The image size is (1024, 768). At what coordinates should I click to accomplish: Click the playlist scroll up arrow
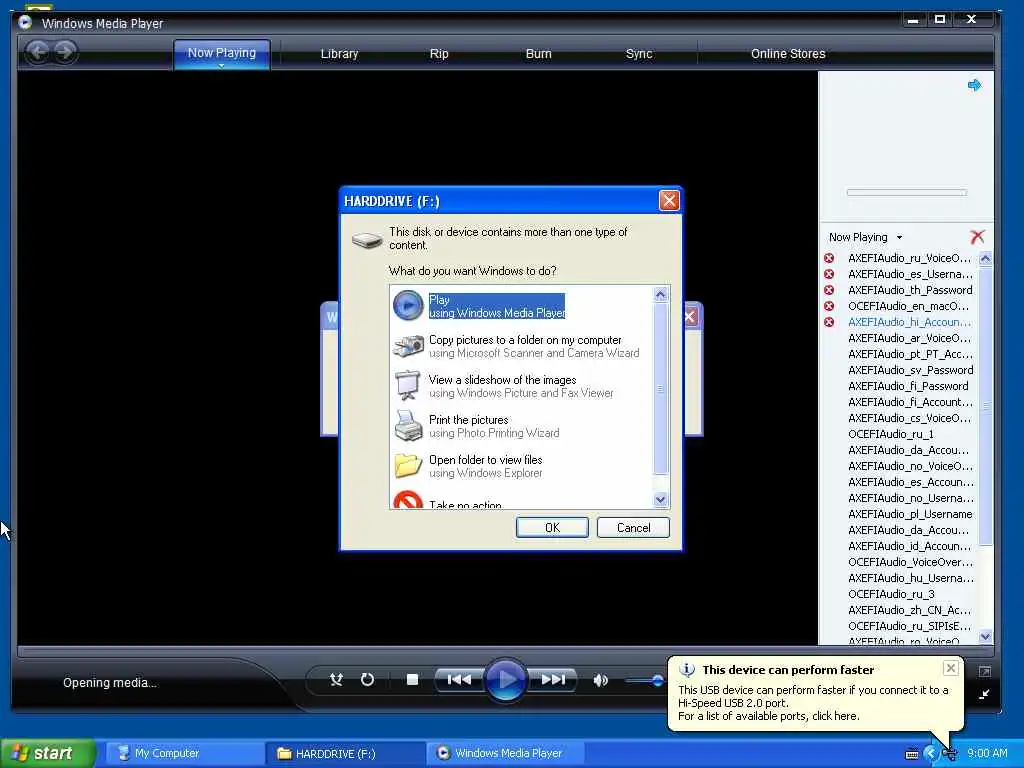[985, 259]
